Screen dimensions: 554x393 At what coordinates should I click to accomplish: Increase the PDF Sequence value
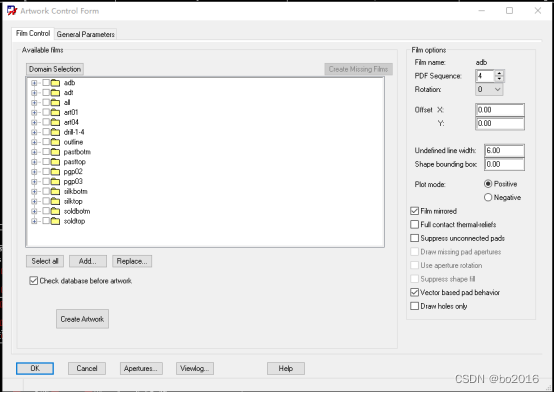point(499,73)
